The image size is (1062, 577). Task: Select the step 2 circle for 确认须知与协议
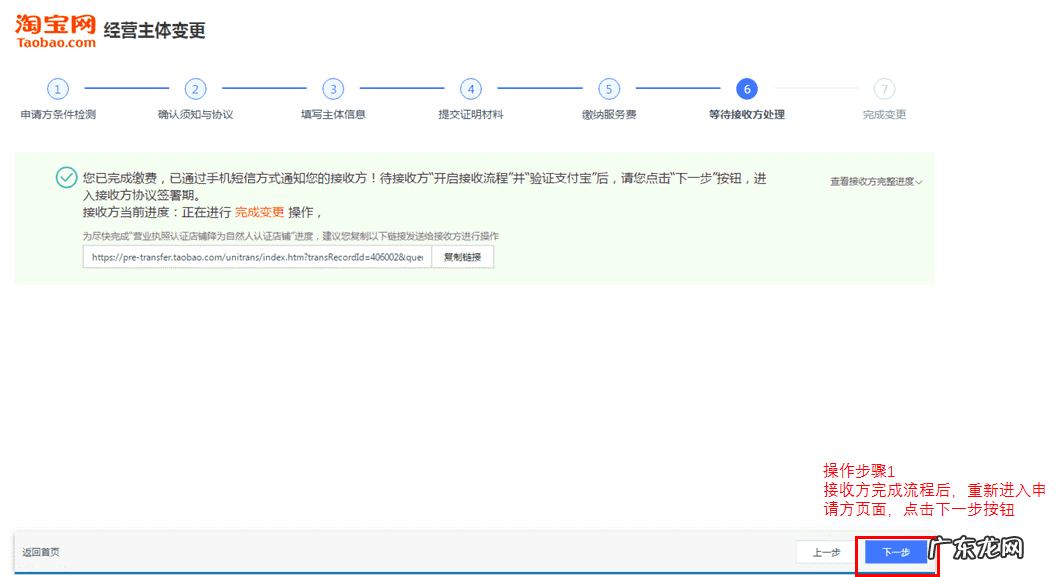pyautogui.click(x=195, y=89)
